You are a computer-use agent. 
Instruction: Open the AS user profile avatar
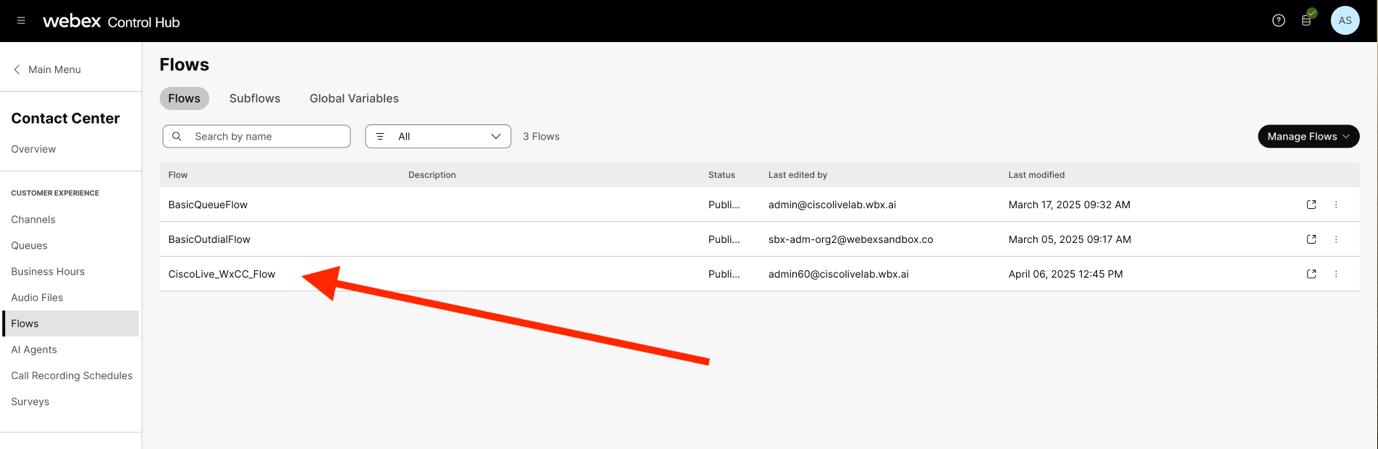(1345, 21)
